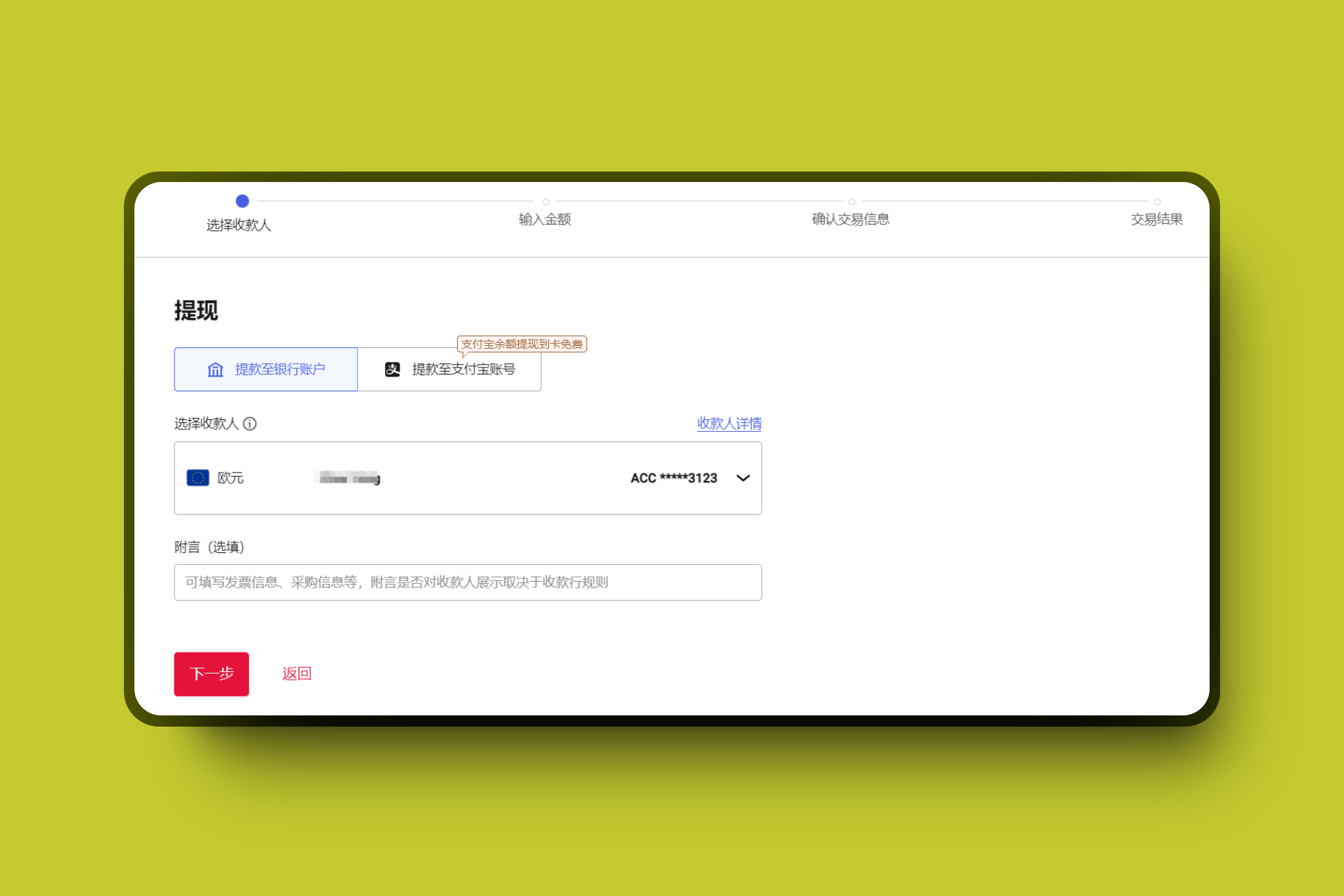Click the bank building icon
Viewport: 1344px width, 896px height.
[x=215, y=369]
